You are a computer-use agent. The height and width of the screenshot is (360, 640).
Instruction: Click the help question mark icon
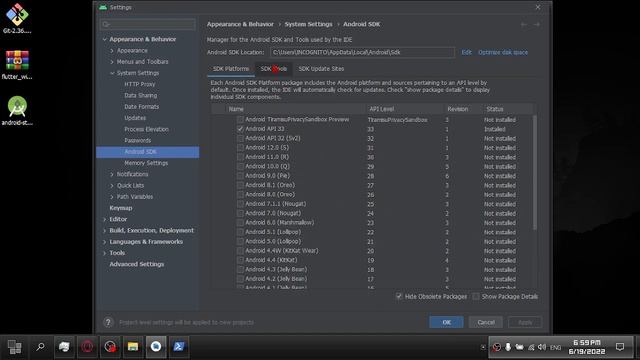108,322
